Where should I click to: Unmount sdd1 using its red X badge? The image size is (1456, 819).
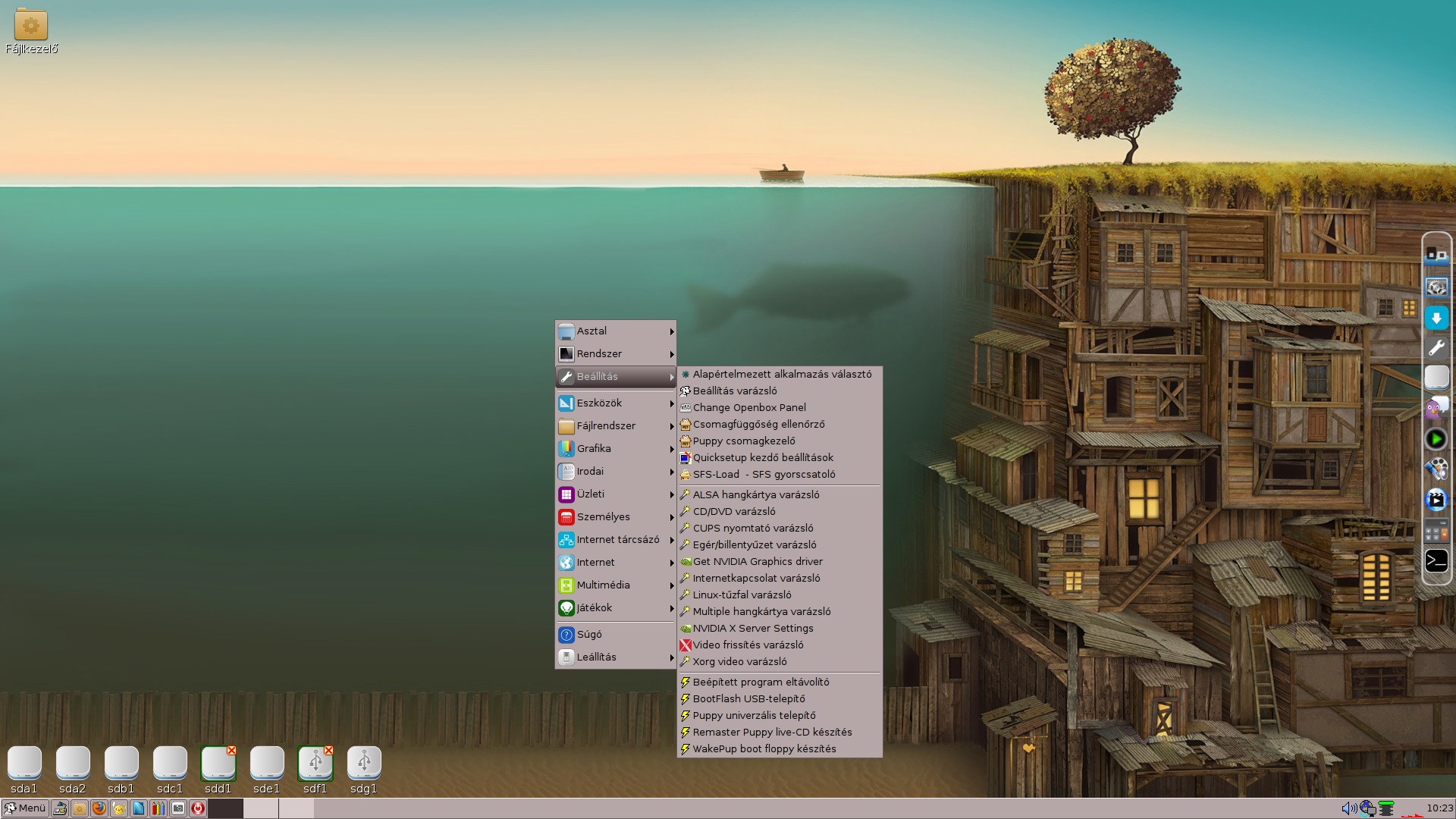[x=231, y=750]
